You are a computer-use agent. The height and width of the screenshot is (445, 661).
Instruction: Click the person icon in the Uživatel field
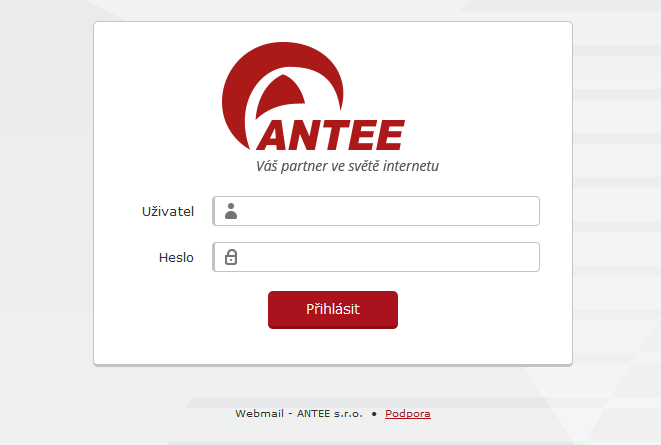point(231,211)
